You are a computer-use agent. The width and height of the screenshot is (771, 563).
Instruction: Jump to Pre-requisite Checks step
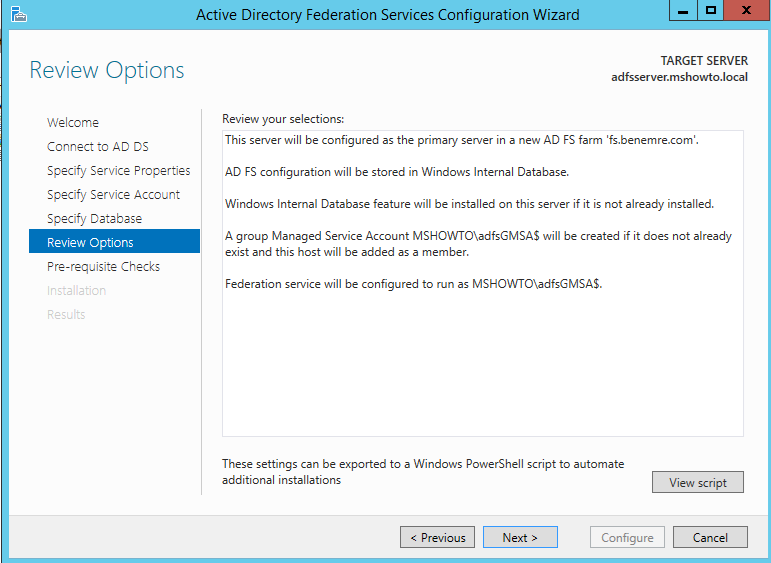[103, 267]
